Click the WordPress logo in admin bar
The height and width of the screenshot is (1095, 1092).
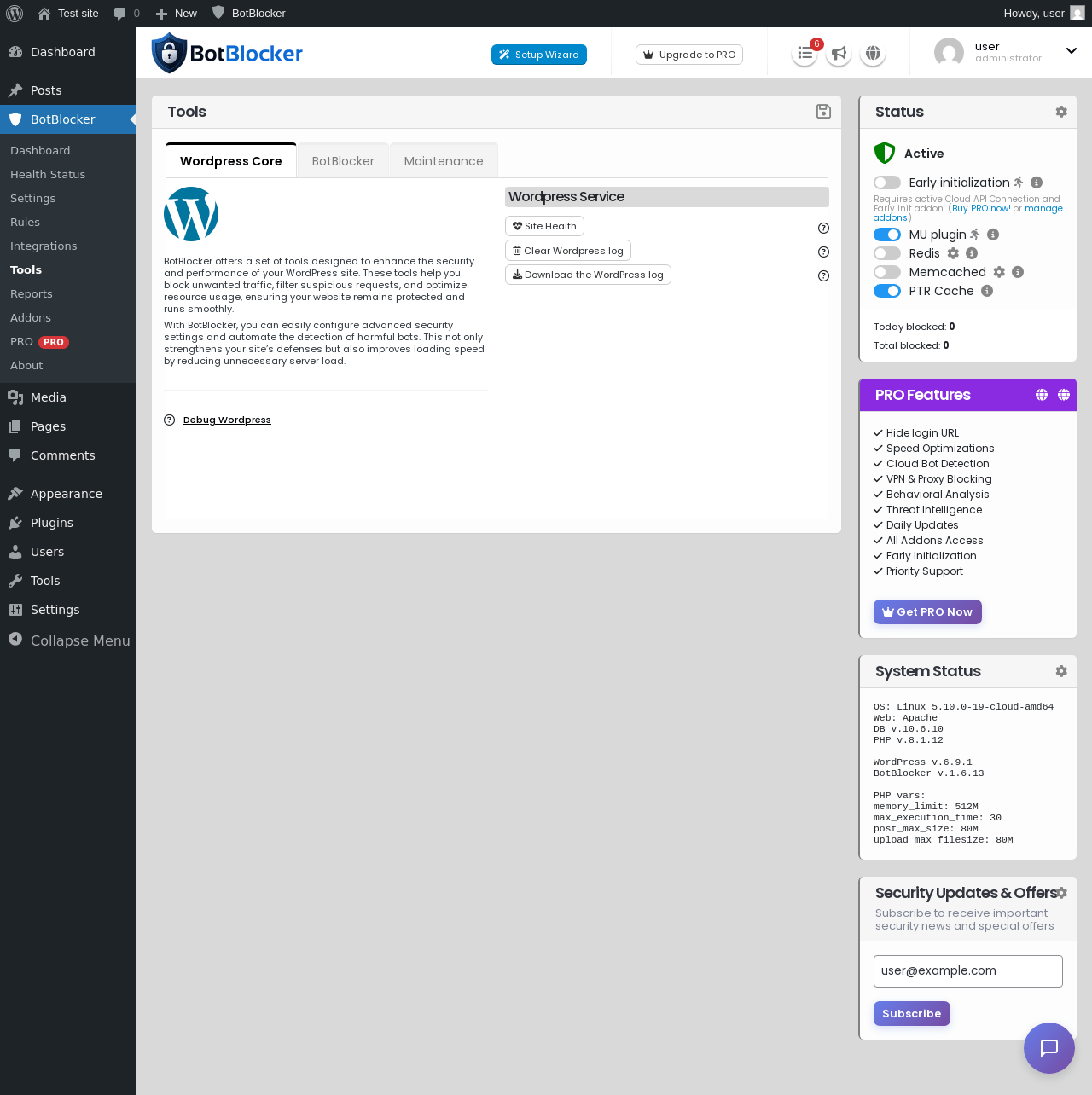15,14
